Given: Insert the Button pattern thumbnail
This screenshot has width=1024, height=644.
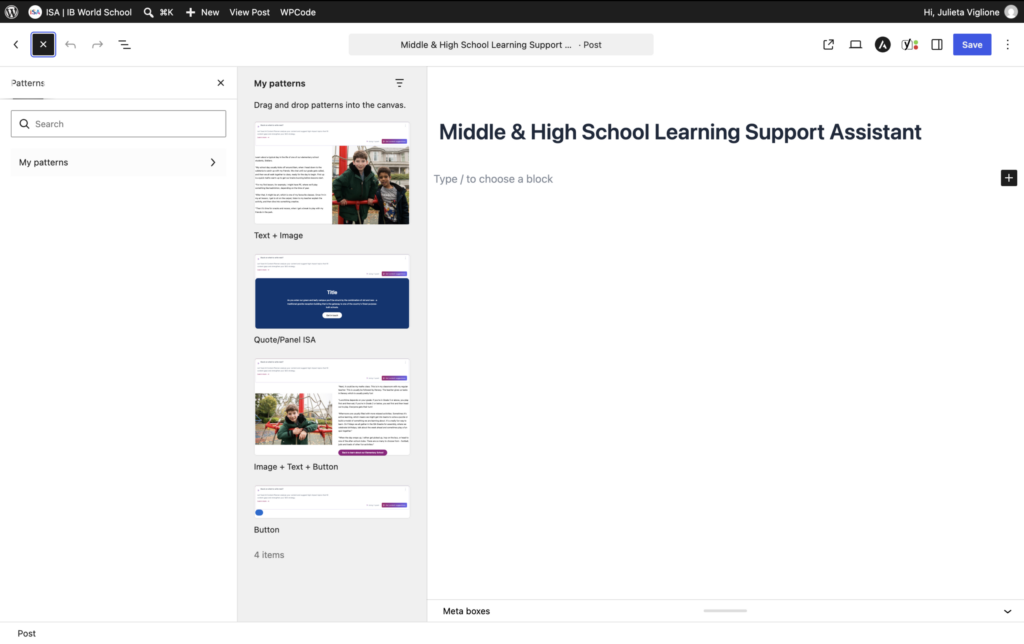Looking at the screenshot, I should (x=332, y=502).
